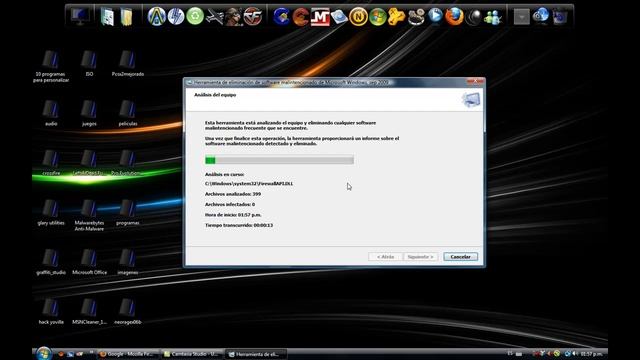This screenshot has height=360, width=640.
Task: Launch the red C dock icon
Action: pyautogui.click(x=301, y=17)
